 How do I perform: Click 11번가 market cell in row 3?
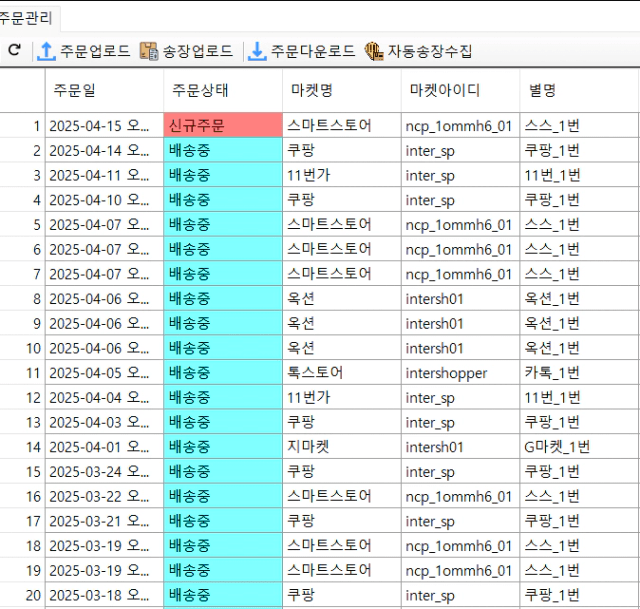pos(342,175)
